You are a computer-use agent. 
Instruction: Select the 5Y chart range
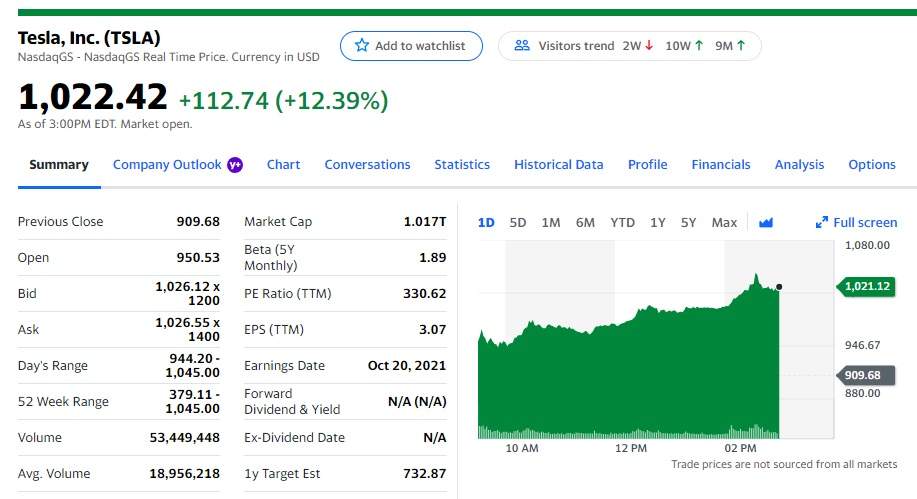[688, 222]
